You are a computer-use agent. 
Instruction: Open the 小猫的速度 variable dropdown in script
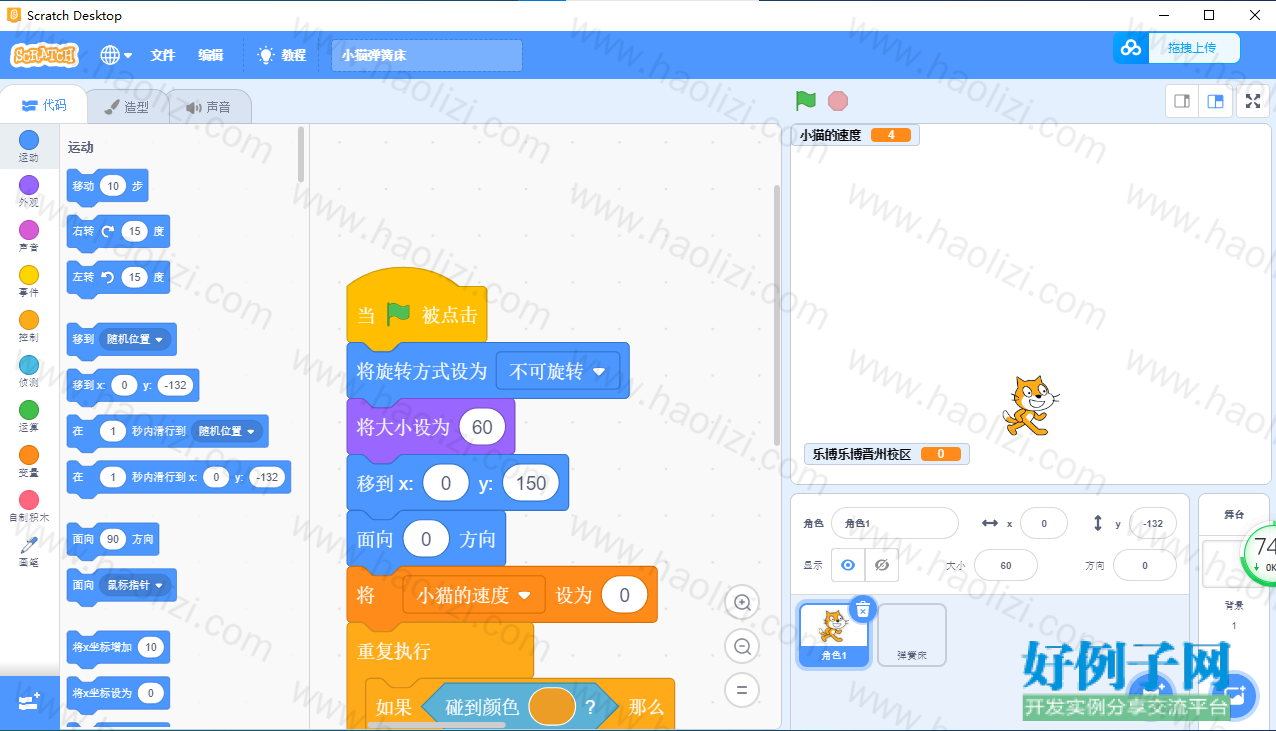(x=474, y=595)
